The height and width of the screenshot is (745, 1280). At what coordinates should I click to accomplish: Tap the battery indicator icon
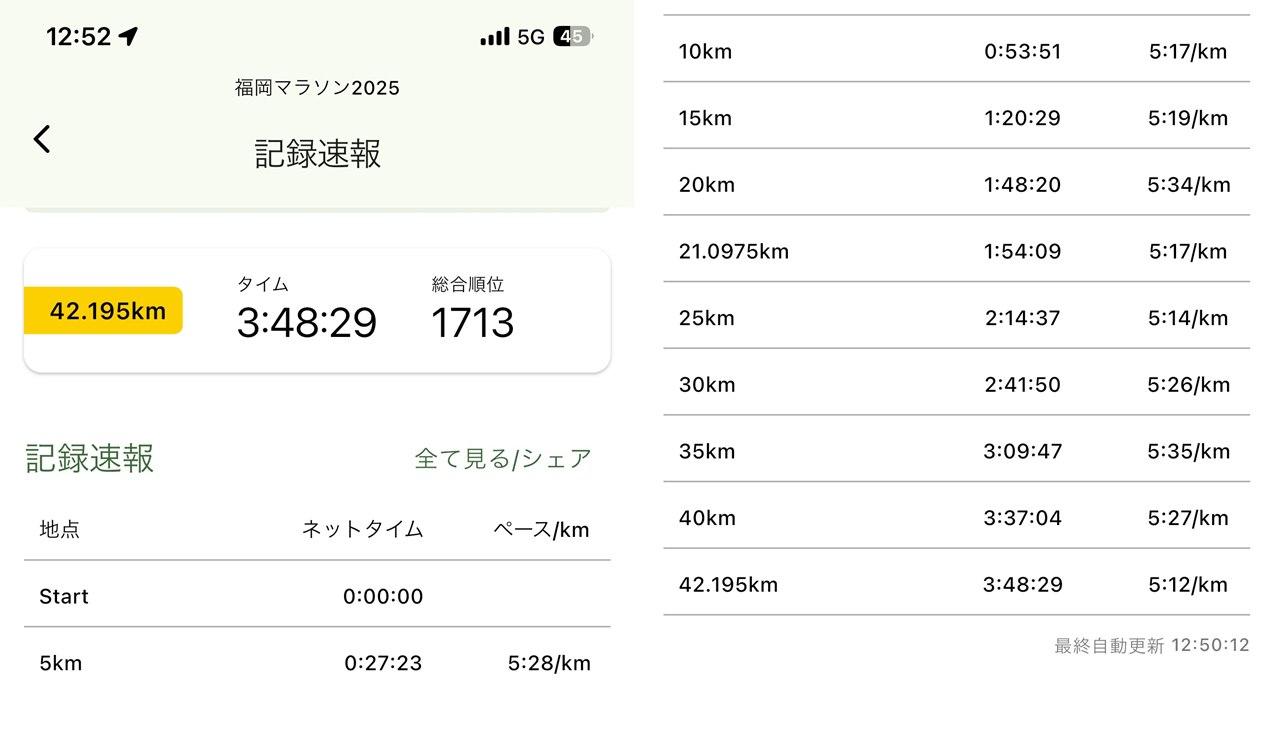point(574,37)
